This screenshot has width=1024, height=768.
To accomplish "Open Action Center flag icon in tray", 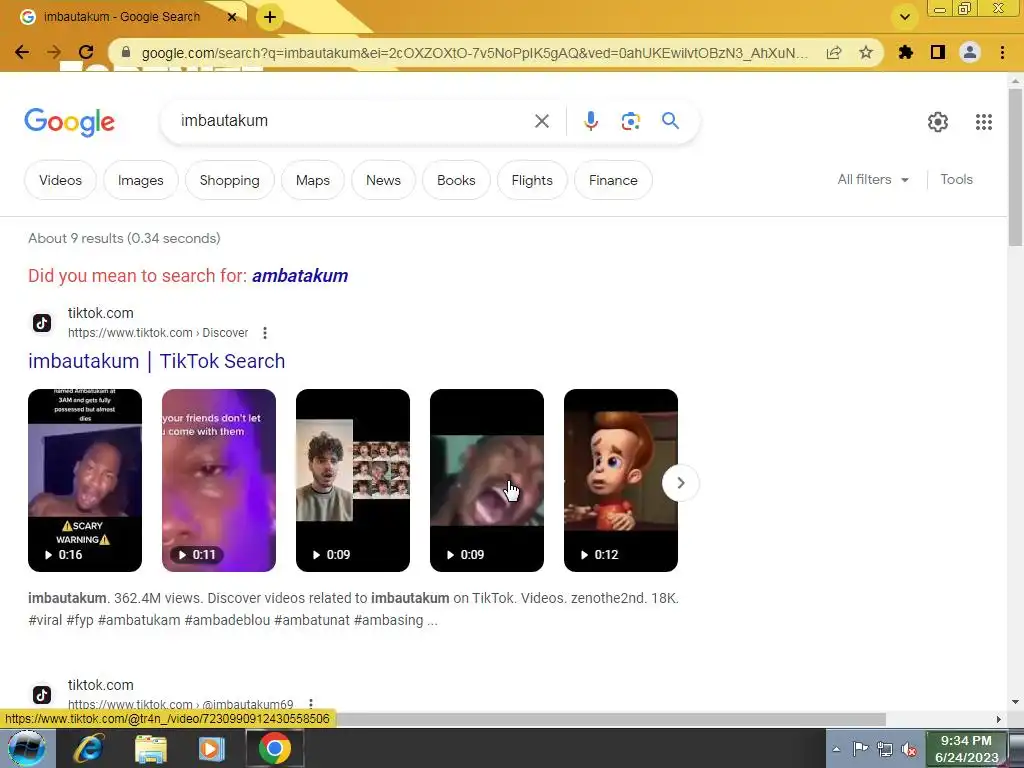I will coord(861,749).
